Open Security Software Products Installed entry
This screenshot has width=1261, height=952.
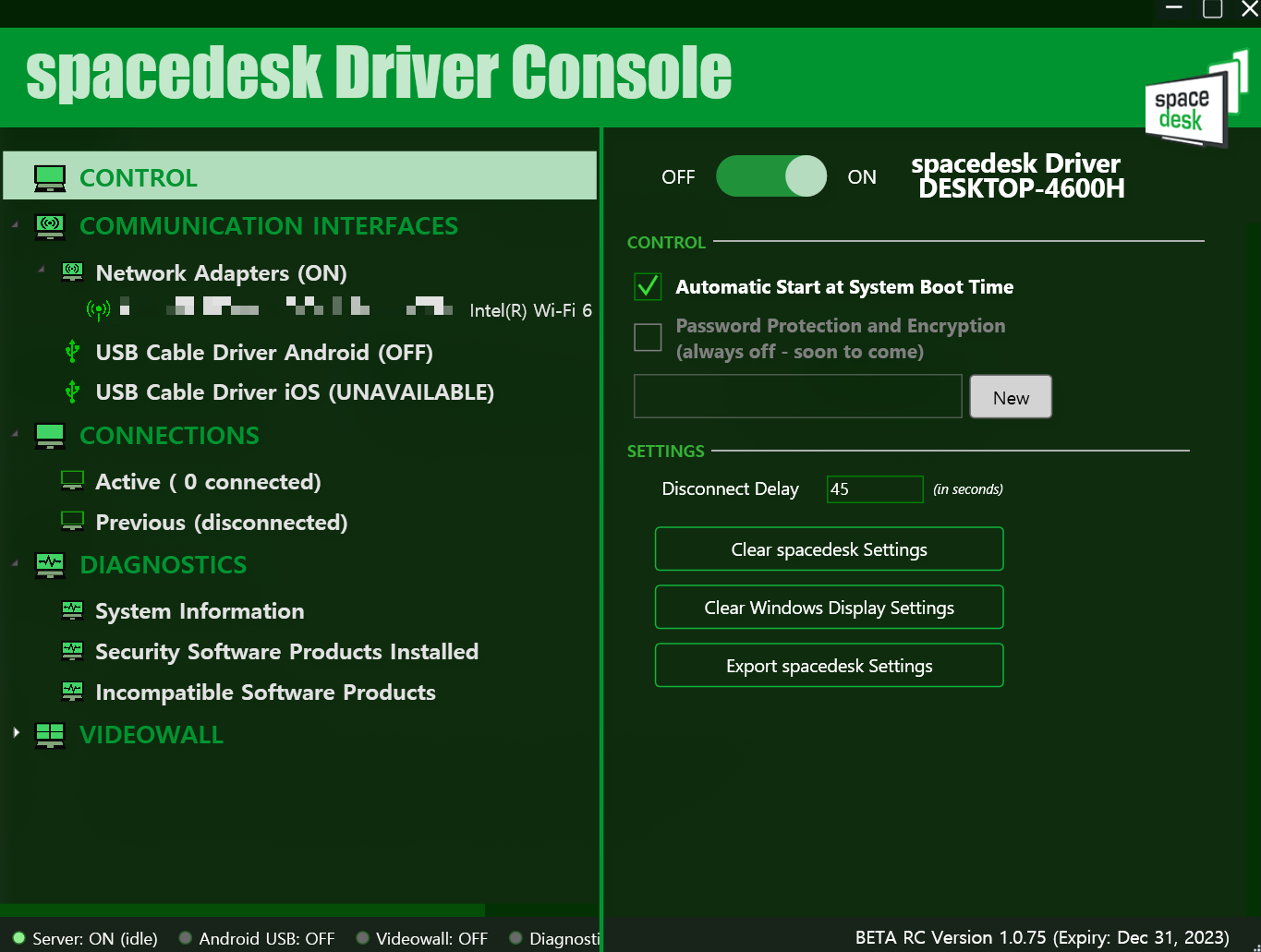[287, 652]
